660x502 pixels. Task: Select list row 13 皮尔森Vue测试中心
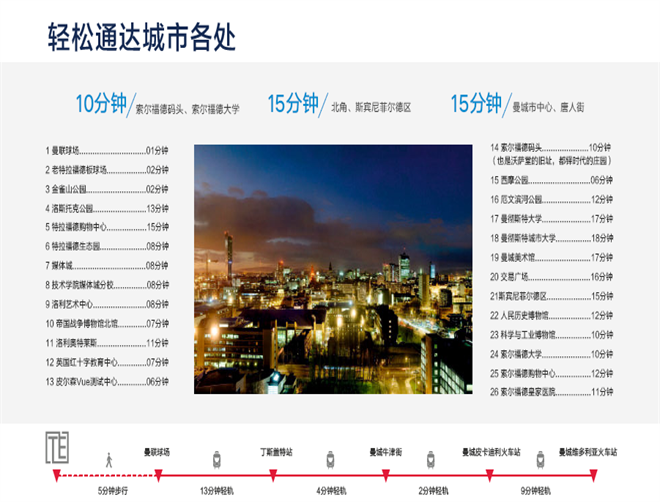point(107,382)
